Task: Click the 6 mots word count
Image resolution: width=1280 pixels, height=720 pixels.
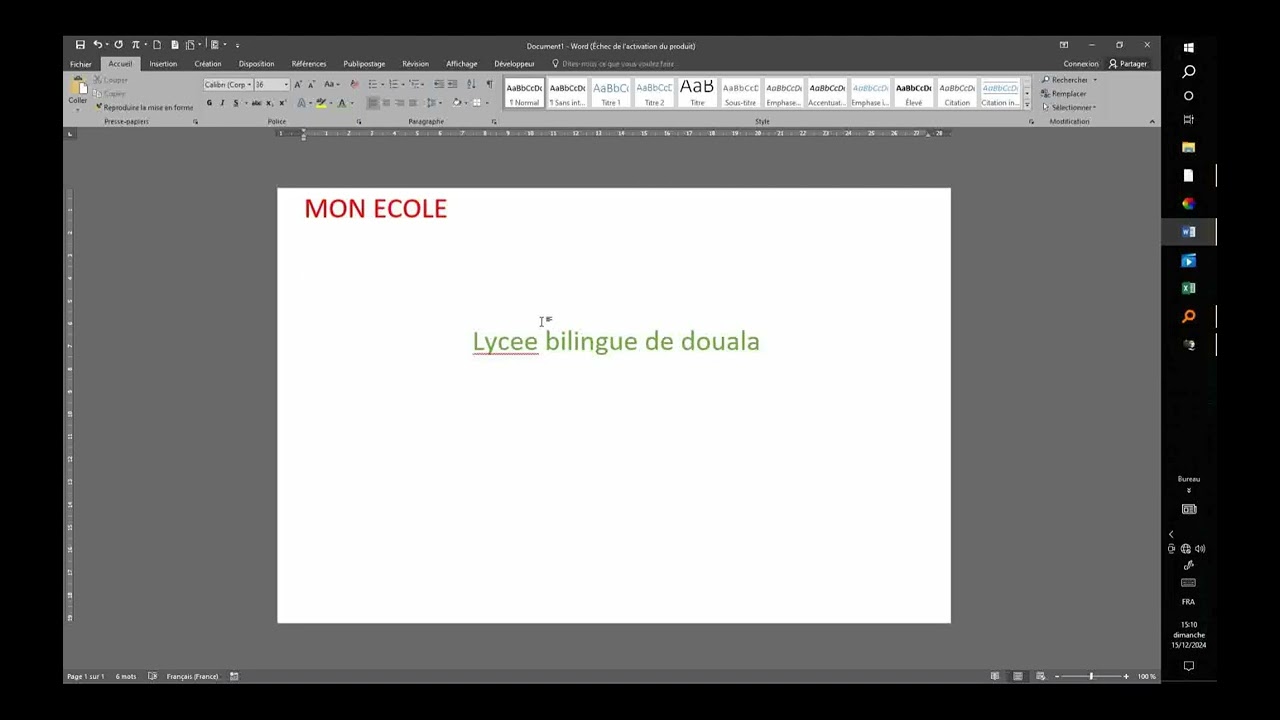Action: point(126,676)
